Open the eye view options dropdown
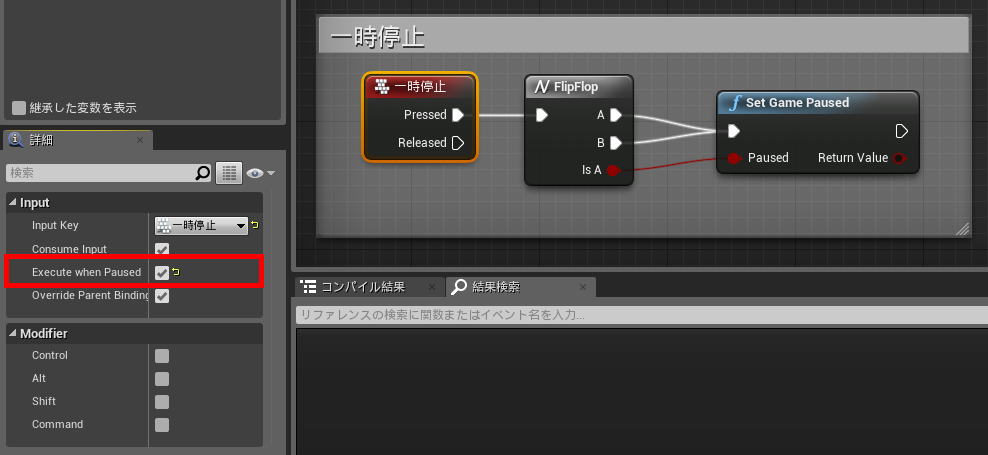 (x=262, y=174)
